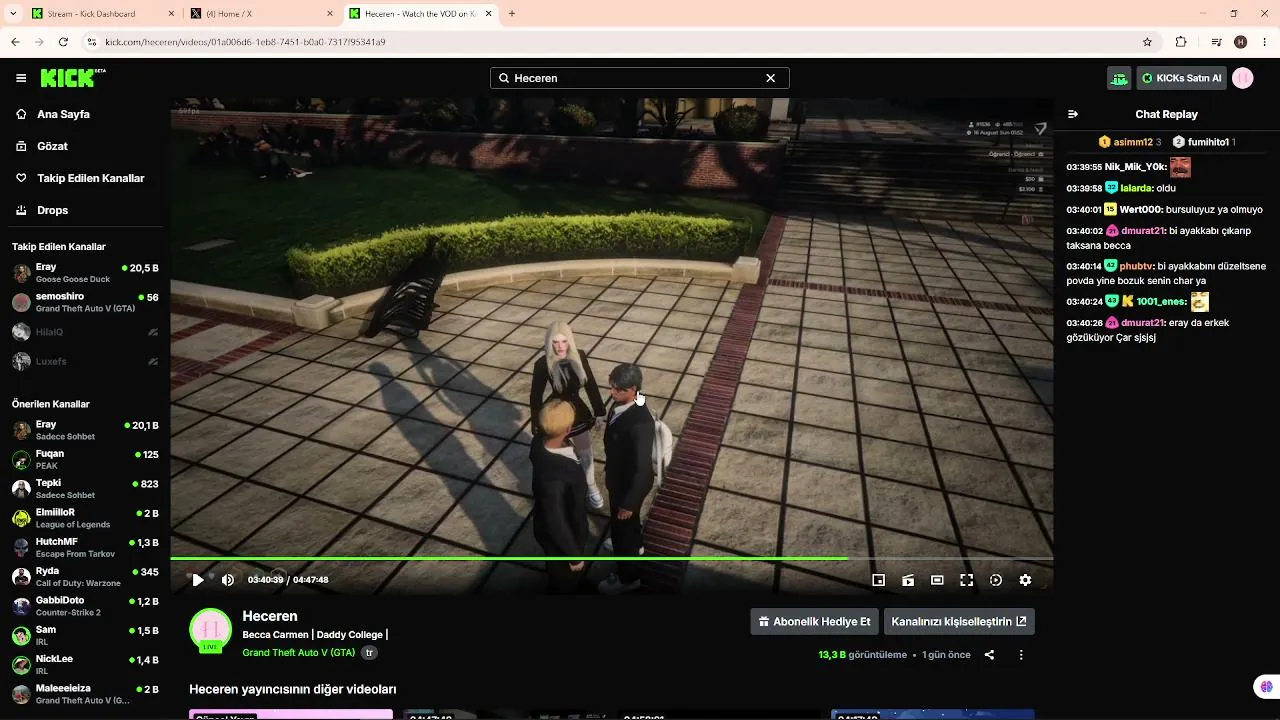Click the emote in Nik_Mik_Y0k's message
The width and height of the screenshot is (1280, 720).
pyautogui.click(x=1181, y=167)
